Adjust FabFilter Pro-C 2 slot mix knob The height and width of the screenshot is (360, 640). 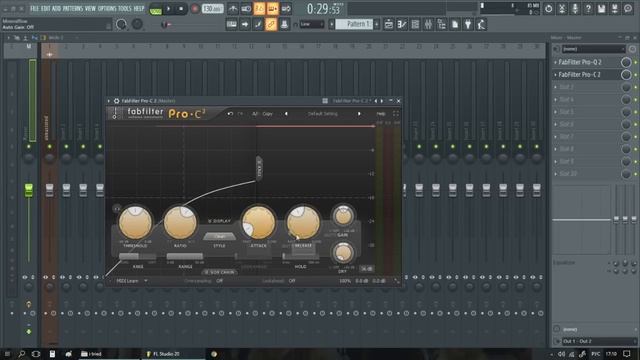[626, 75]
